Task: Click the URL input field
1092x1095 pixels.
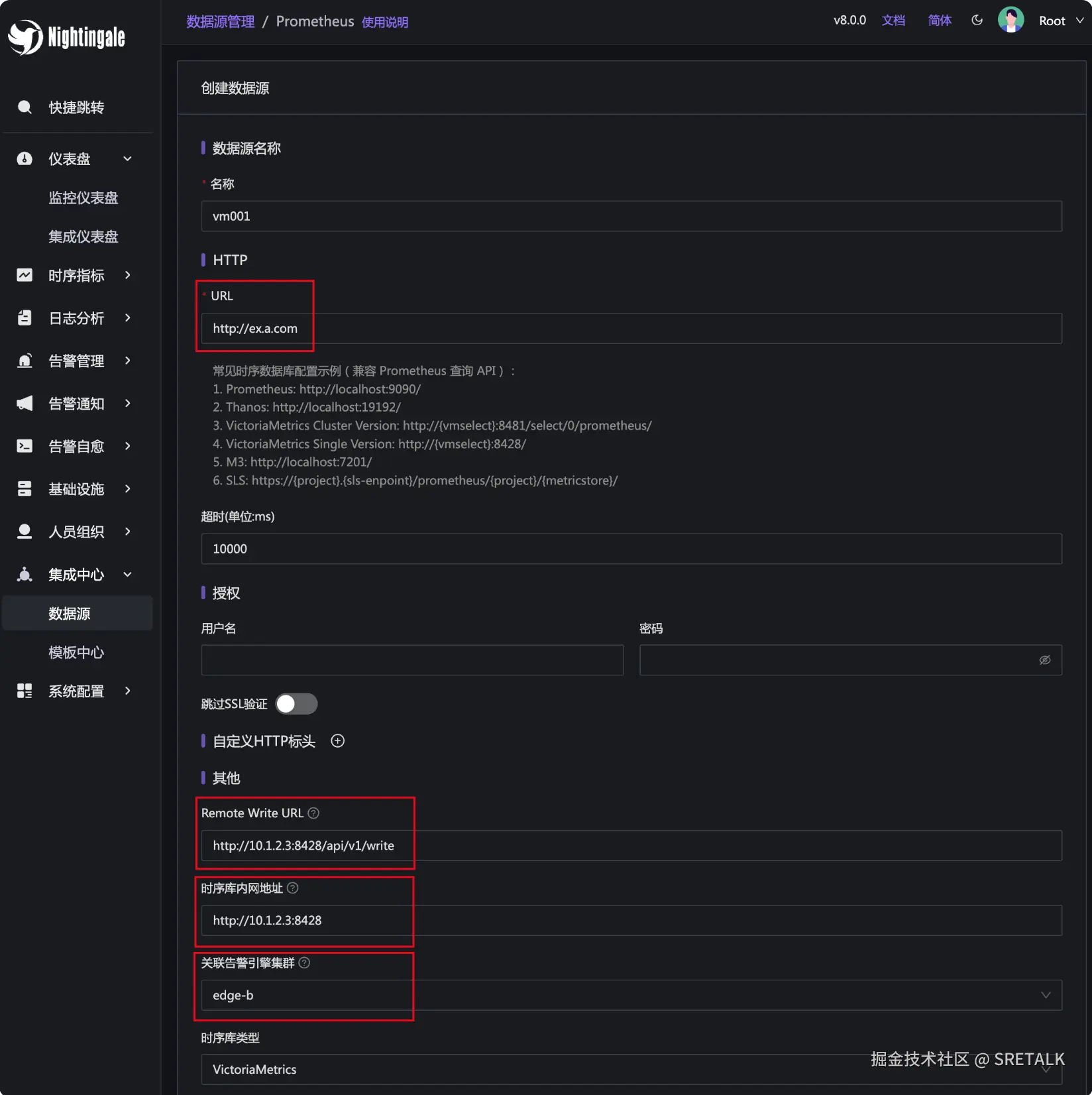Action: (631, 329)
